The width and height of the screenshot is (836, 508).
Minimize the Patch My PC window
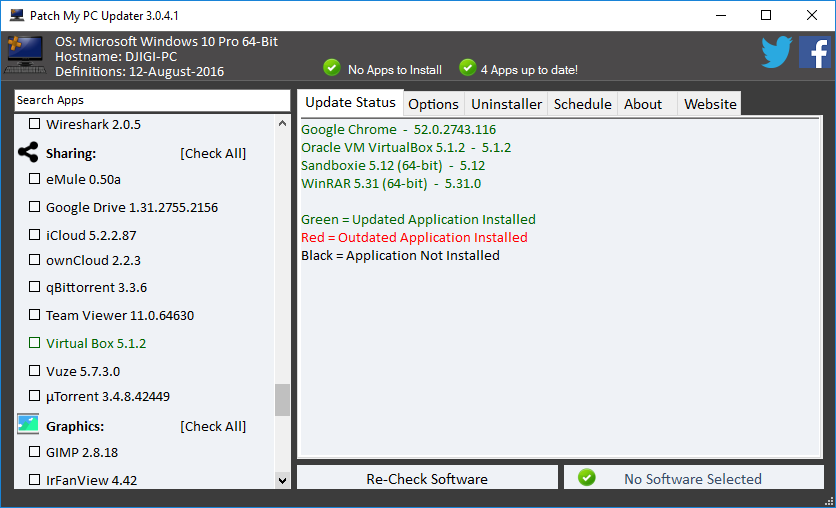pos(721,15)
